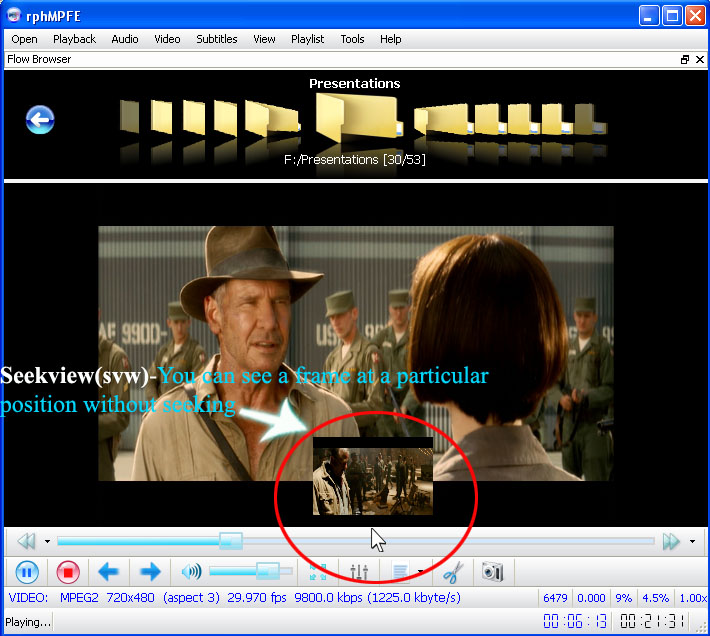Go to previous file with left arrow

click(108, 572)
